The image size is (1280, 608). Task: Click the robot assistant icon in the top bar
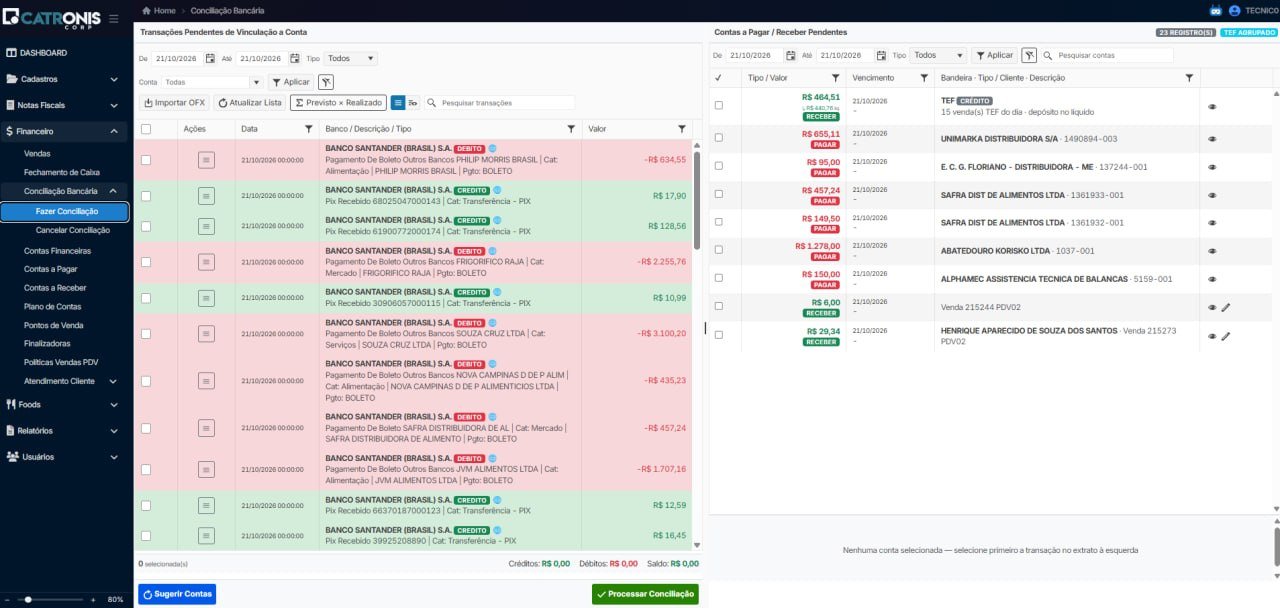(1216, 10)
